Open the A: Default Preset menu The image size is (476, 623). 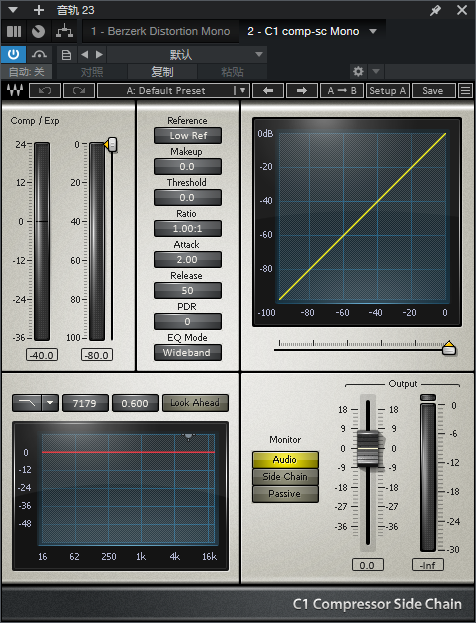pyautogui.click(x=174, y=91)
